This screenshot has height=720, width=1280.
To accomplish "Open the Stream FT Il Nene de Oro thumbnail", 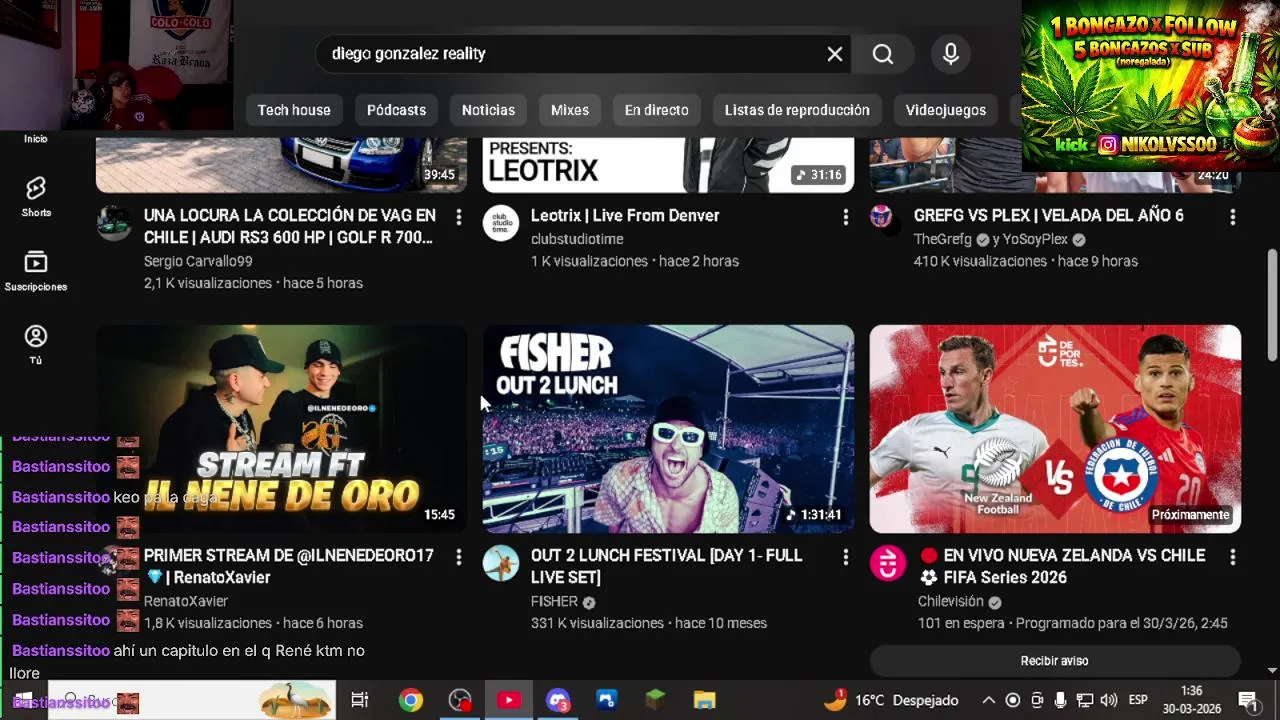I will pos(281,428).
